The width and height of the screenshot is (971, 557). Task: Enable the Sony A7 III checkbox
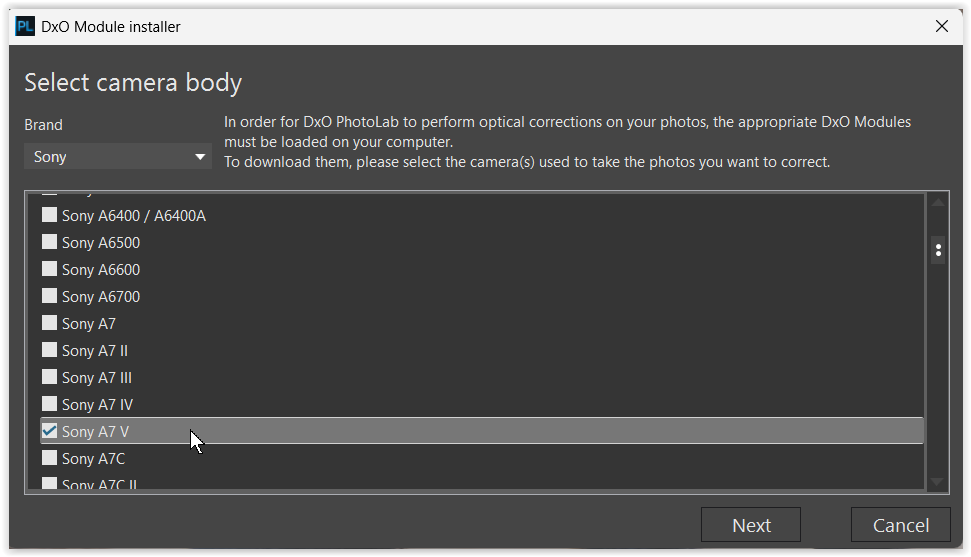(49, 377)
